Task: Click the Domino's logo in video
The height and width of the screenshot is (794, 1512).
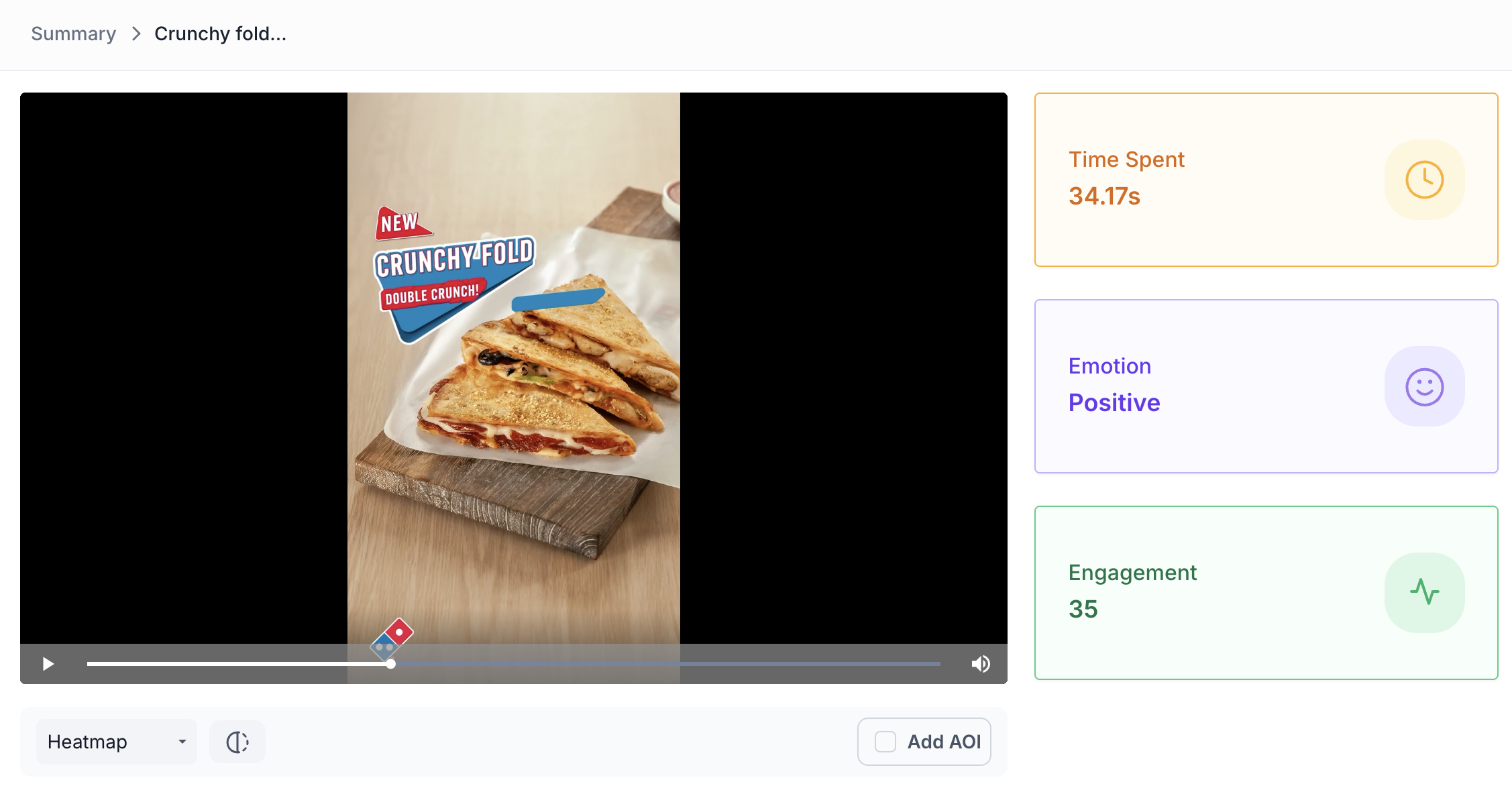Action: [x=392, y=639]
